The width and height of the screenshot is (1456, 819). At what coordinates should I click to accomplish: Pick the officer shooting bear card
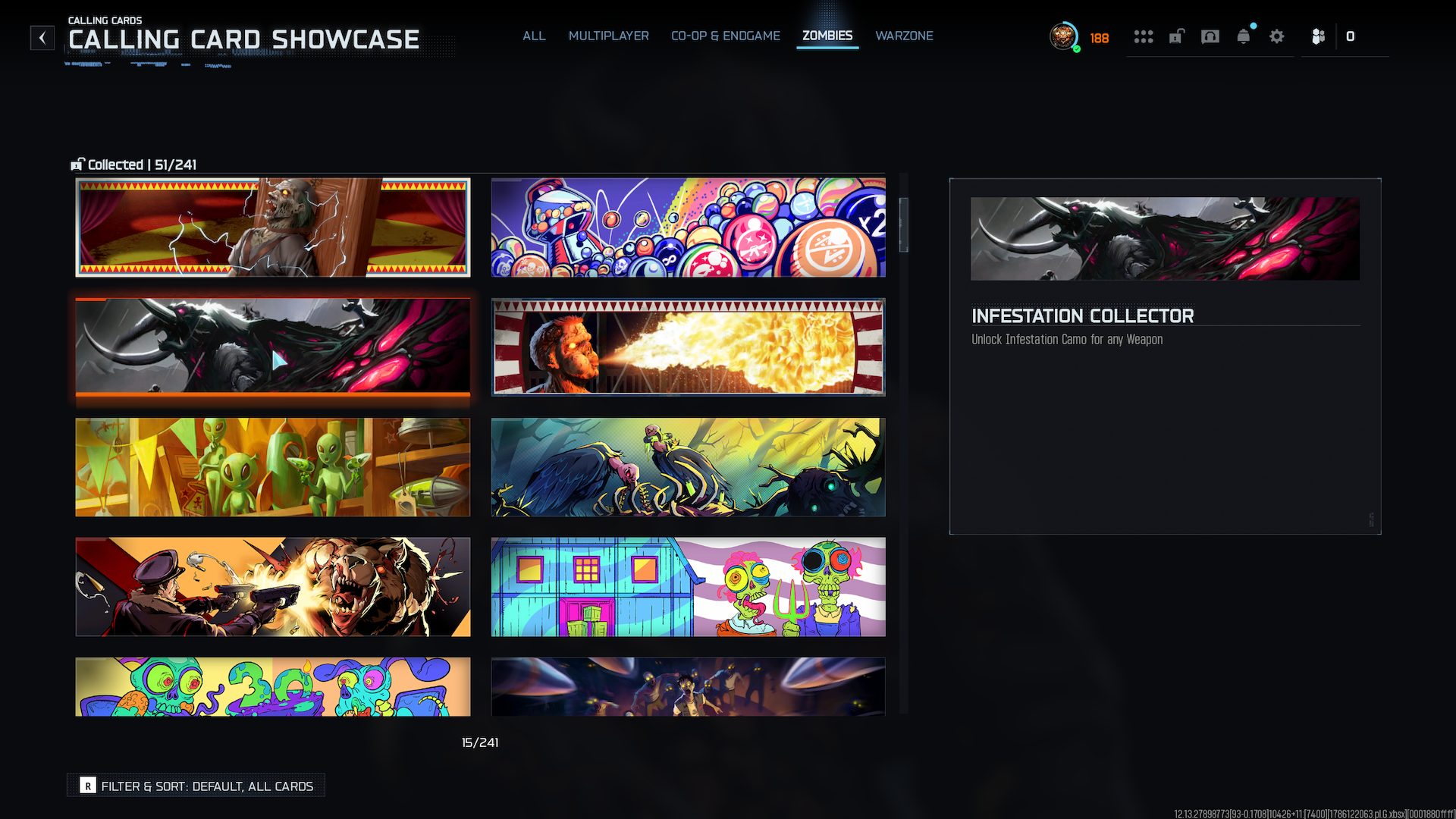pos(273,587)
